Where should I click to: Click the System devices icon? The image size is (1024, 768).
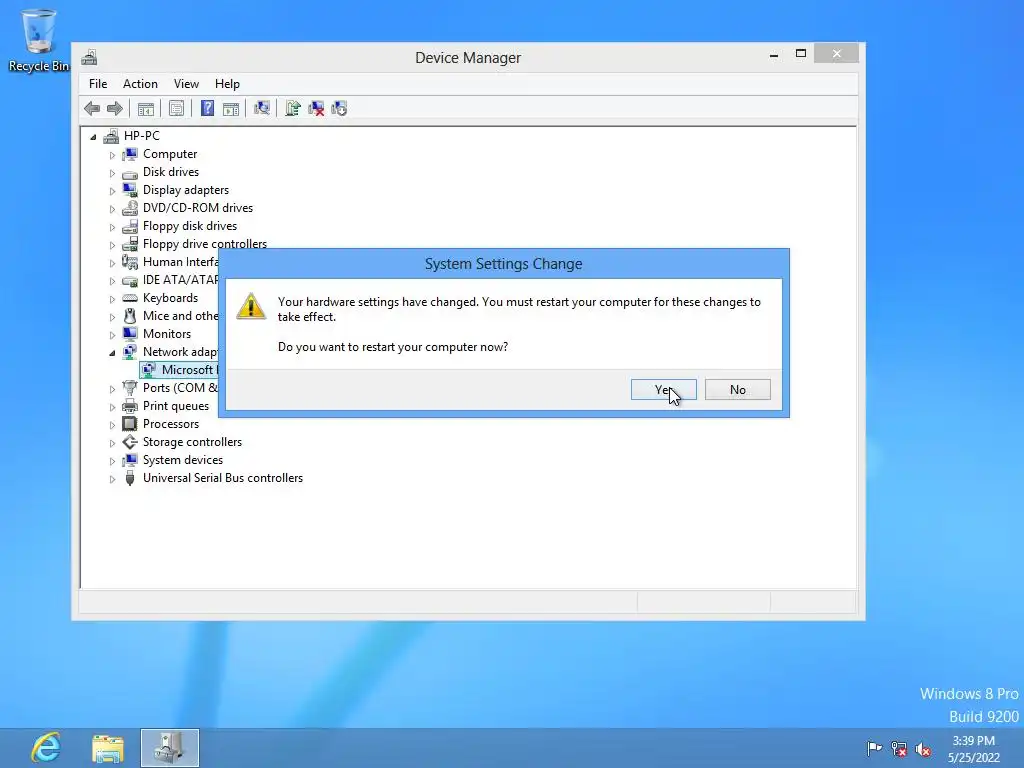coord(130,460)
